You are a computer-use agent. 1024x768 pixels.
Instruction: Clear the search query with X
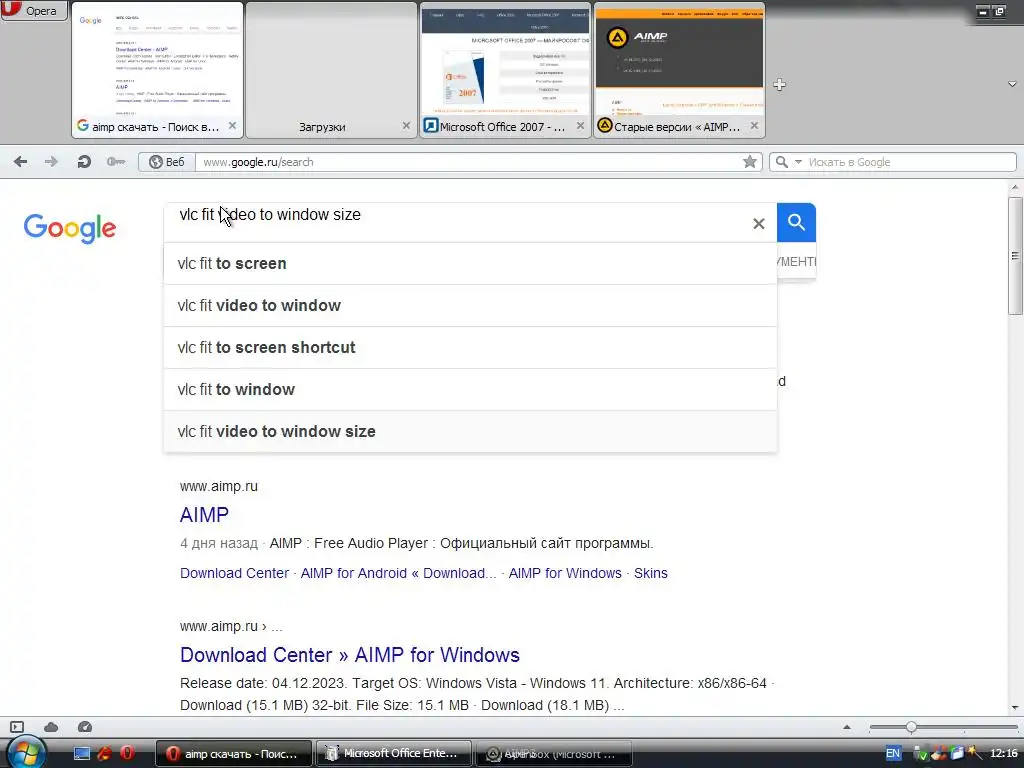[759, 224]
